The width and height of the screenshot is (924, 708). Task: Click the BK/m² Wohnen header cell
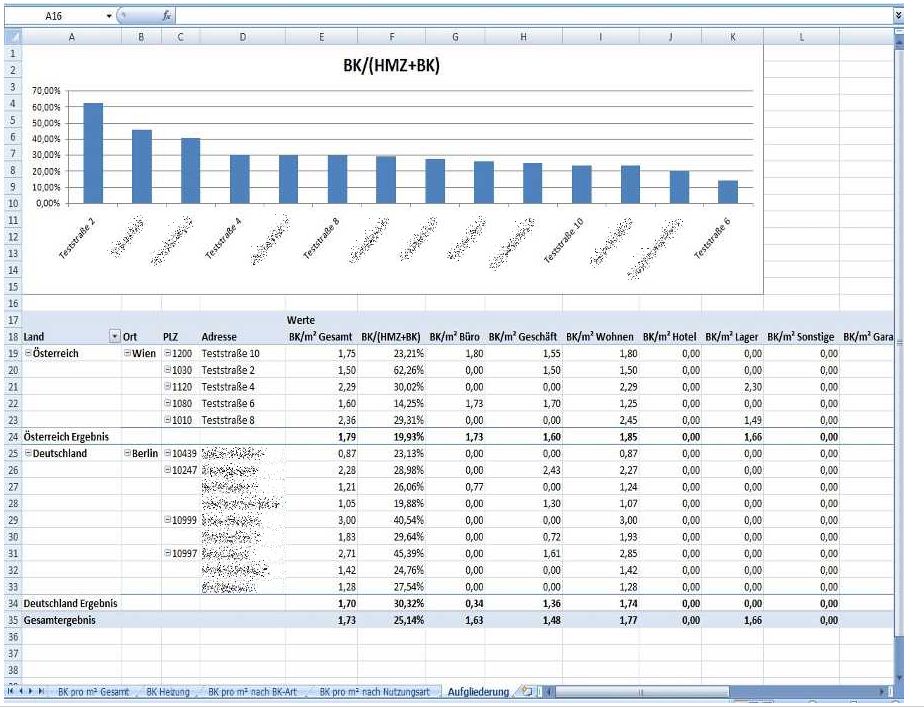(600, 337)
